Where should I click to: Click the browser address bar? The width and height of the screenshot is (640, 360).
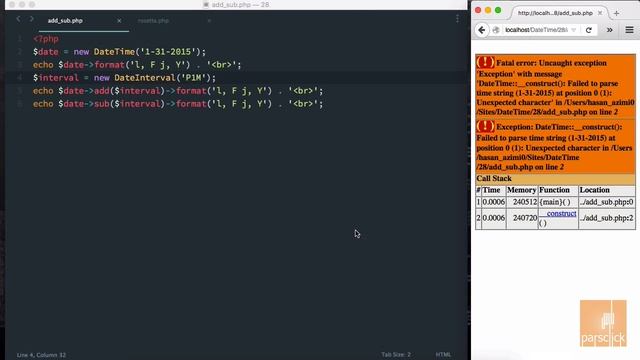(536, 30)
